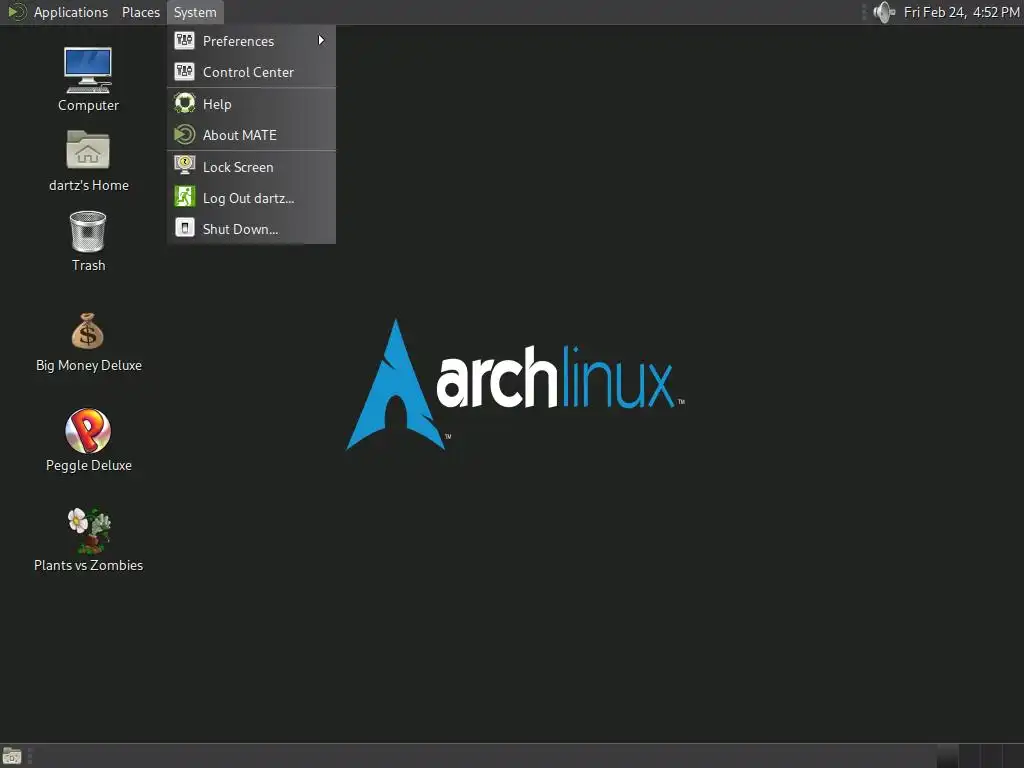Expand the Preferences submenu arrow
Viewport: 1024px width, 768px height.
[x=321, y=40]
